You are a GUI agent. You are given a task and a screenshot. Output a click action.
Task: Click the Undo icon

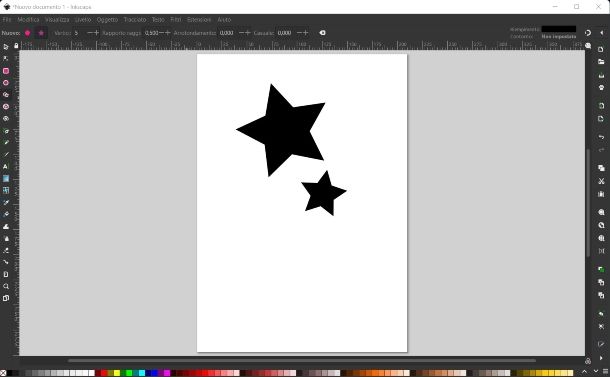click(601, 137)
